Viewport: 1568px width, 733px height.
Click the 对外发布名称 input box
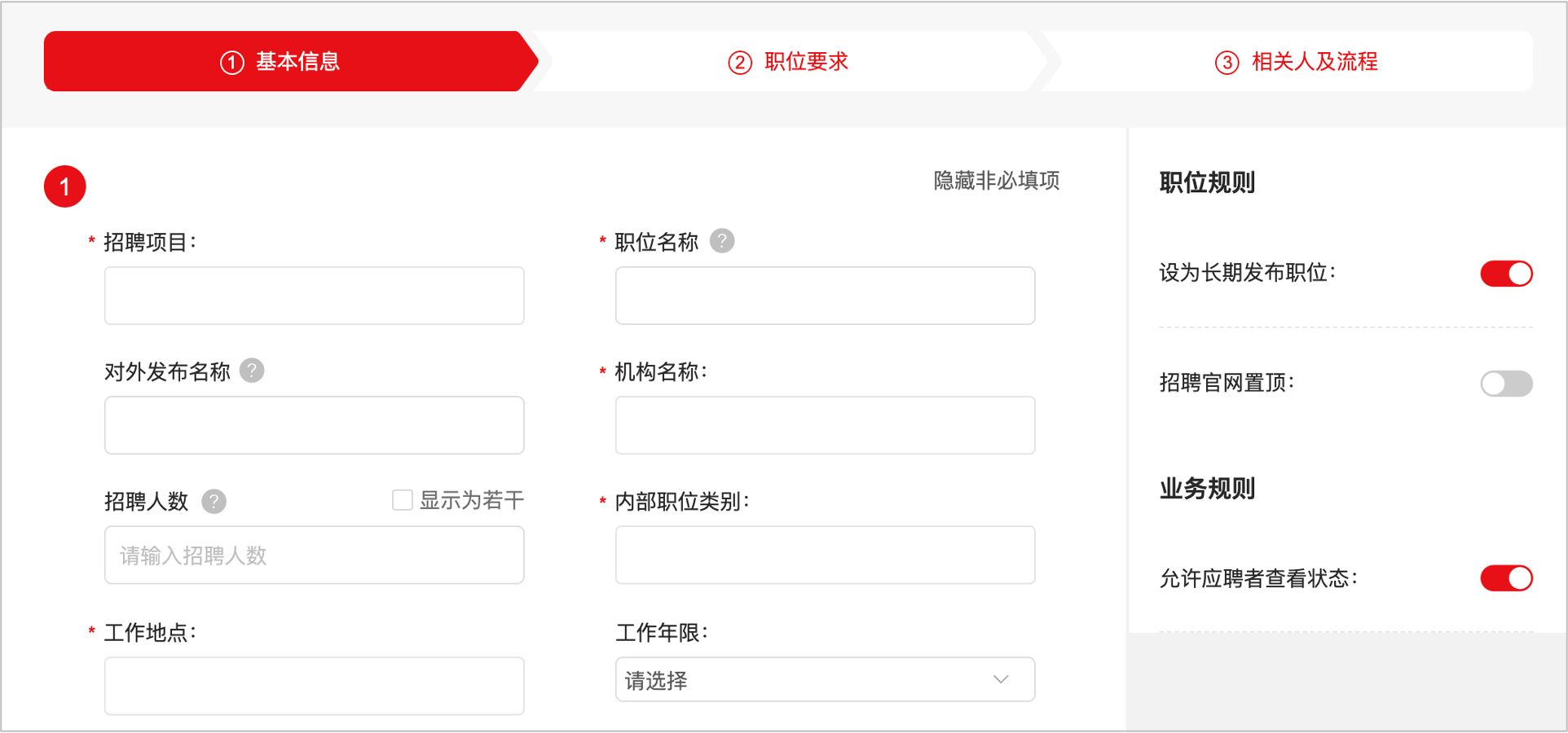314,425
